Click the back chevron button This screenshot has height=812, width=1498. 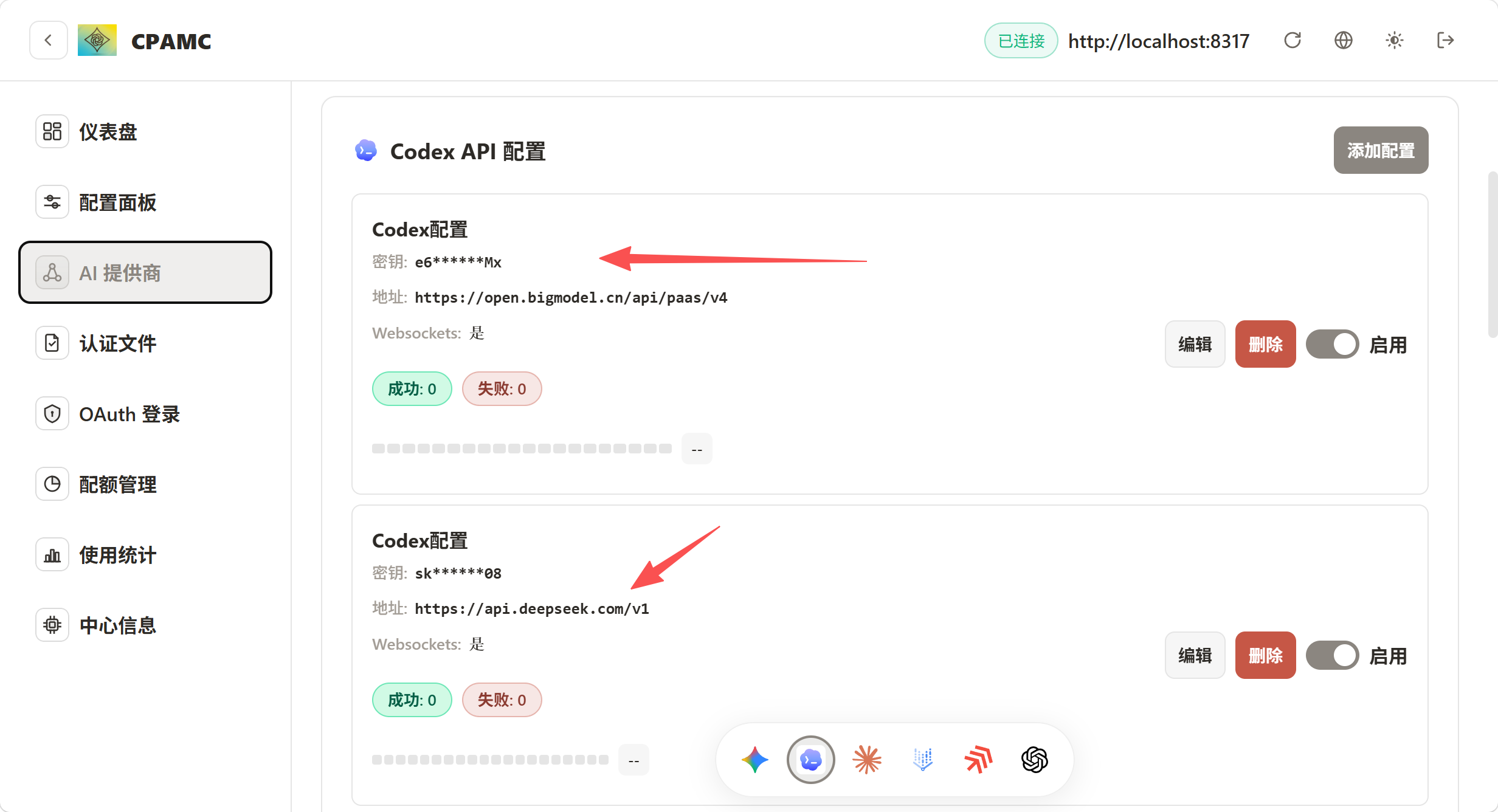[49, 41]
